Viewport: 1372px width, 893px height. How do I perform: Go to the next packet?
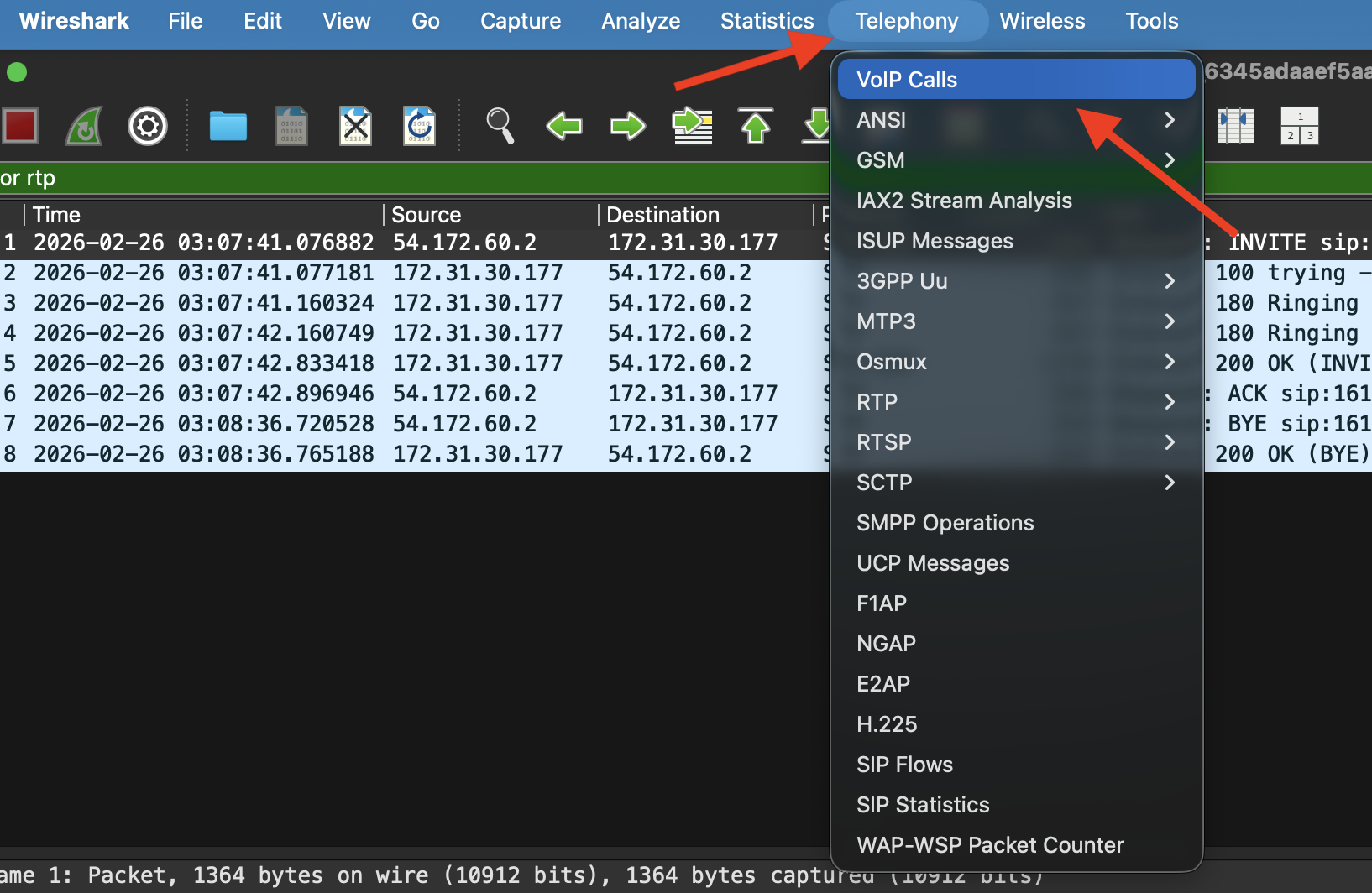[626, 126]
